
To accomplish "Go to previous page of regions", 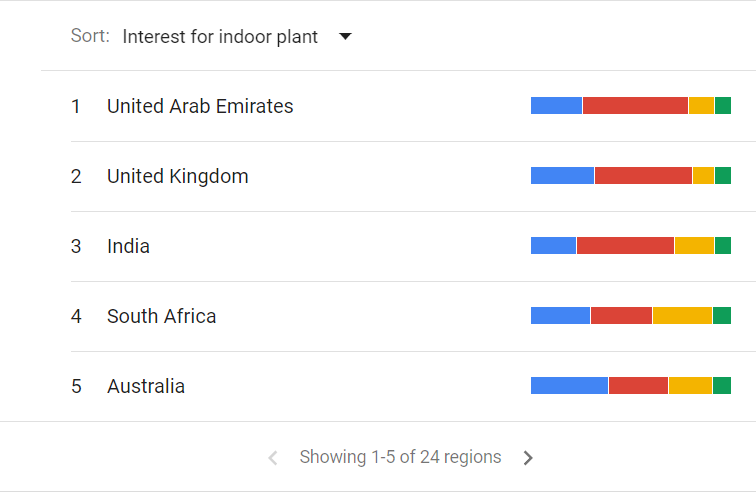I will pyautogui.click(x=273, y=458).
